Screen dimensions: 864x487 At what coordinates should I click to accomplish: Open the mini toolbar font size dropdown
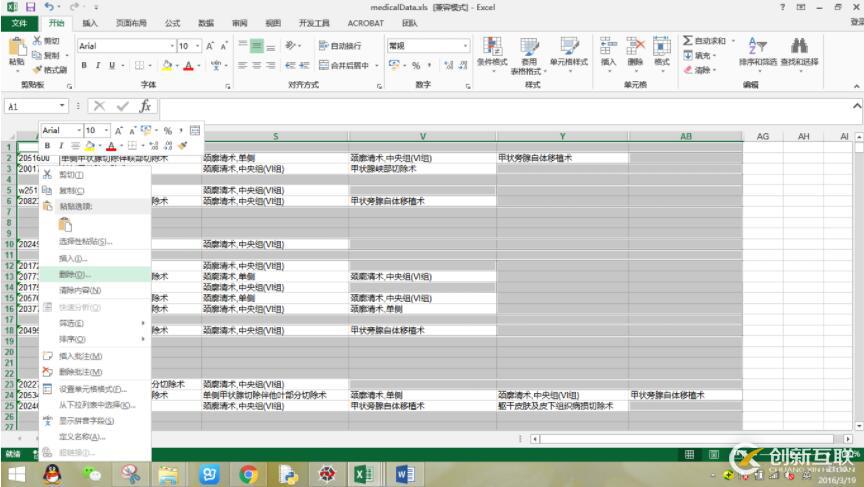(106, 131)
